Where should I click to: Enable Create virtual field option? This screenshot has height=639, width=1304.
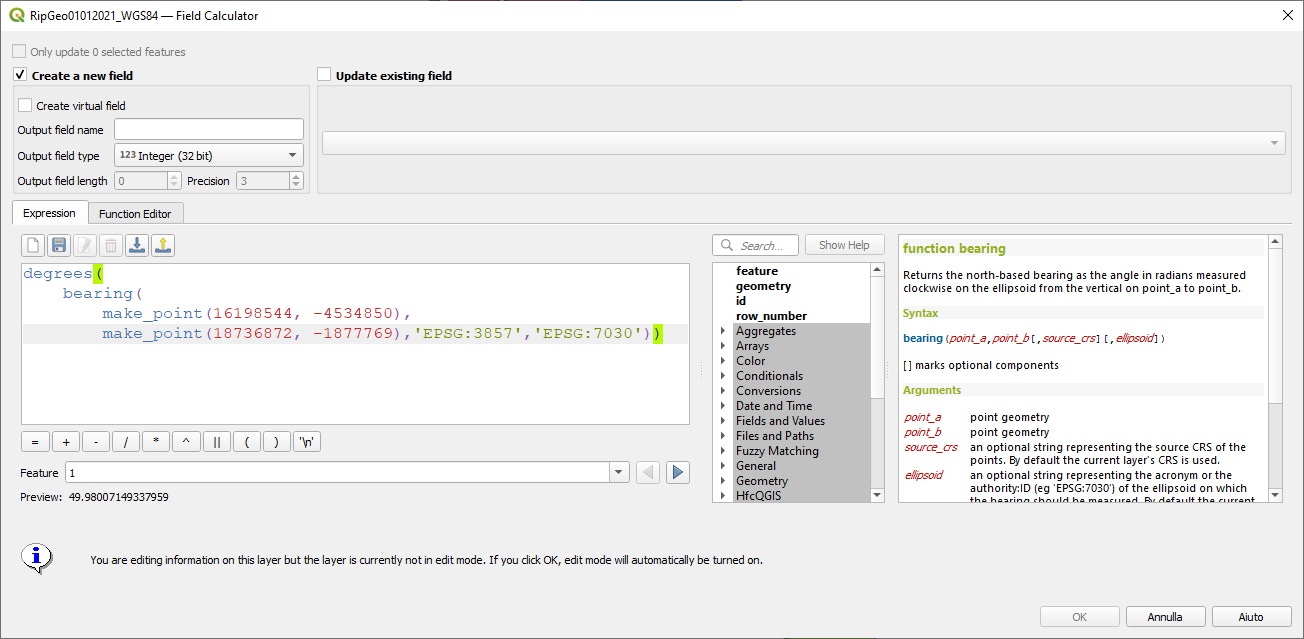pyautogui.click(x=25, y=105)
